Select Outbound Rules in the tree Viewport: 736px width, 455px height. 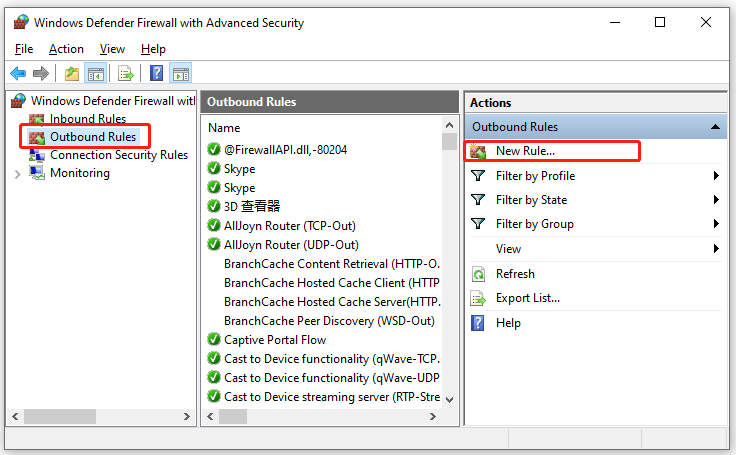93,137
